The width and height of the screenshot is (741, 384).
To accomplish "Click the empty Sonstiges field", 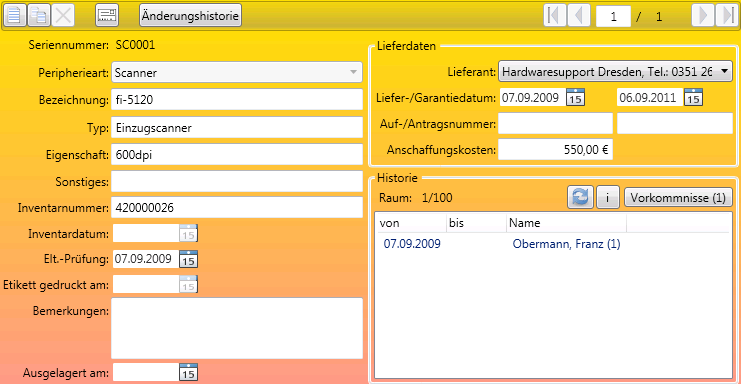I will [x=237, y=182].
